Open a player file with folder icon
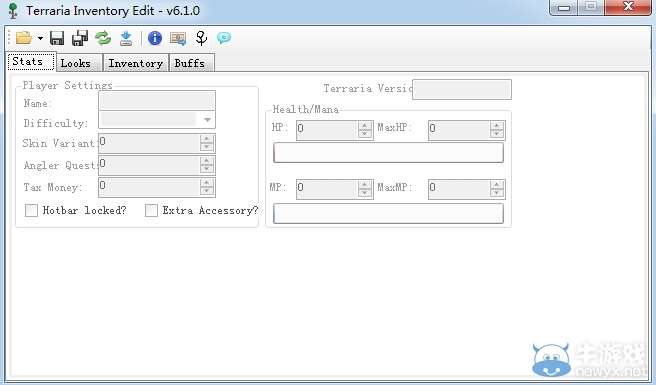The height and width of the screenshot is (385, 656). pos(24,38)
